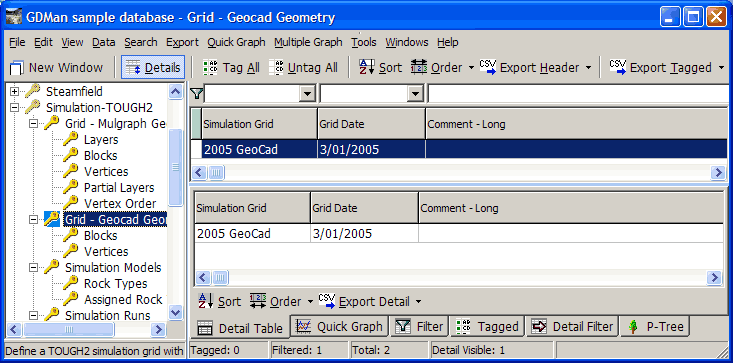The width and height of the screenshot is (733, 363).
Task: Open the first filter combo box dropdown
Action: pos(307,94)
